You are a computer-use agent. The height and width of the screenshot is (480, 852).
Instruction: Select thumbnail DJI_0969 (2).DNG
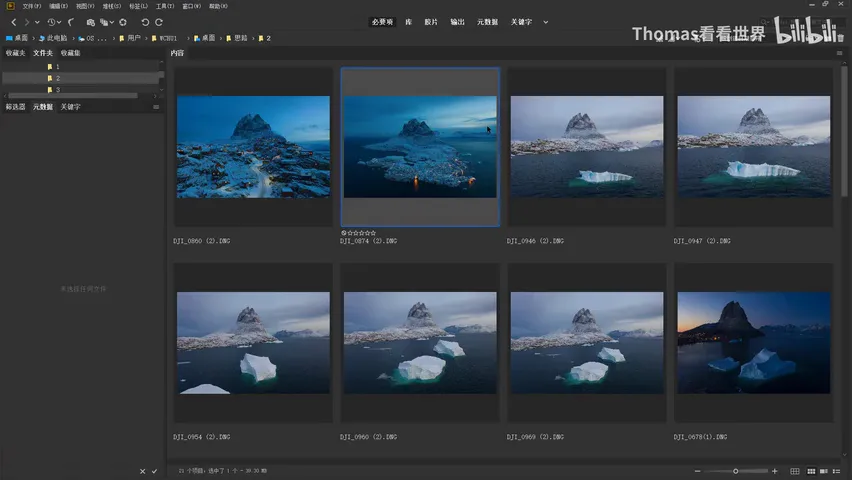(x=587, y=342)
